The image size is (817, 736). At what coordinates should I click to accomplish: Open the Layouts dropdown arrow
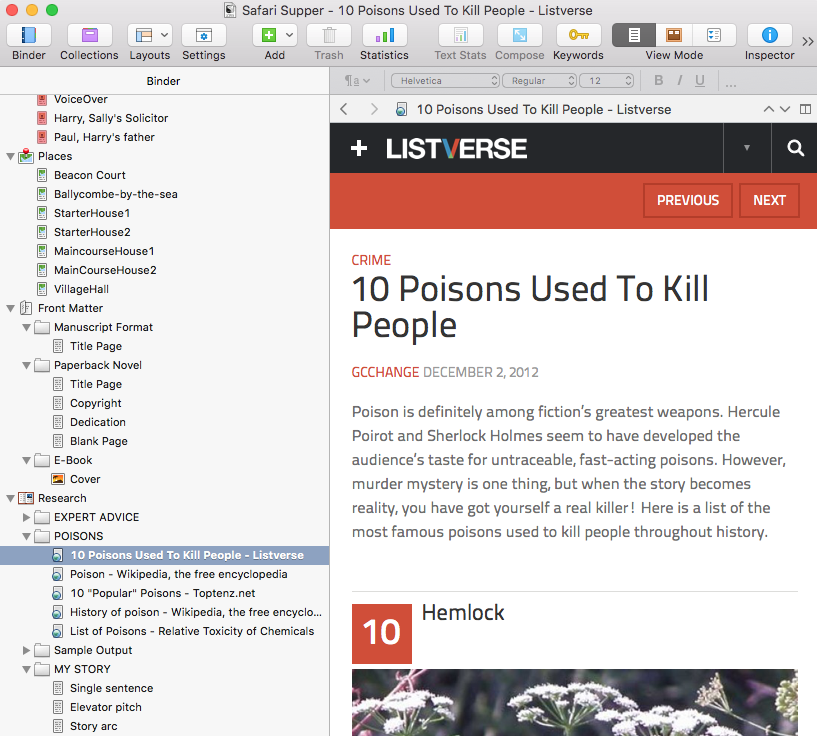click(x=165, y=35)
